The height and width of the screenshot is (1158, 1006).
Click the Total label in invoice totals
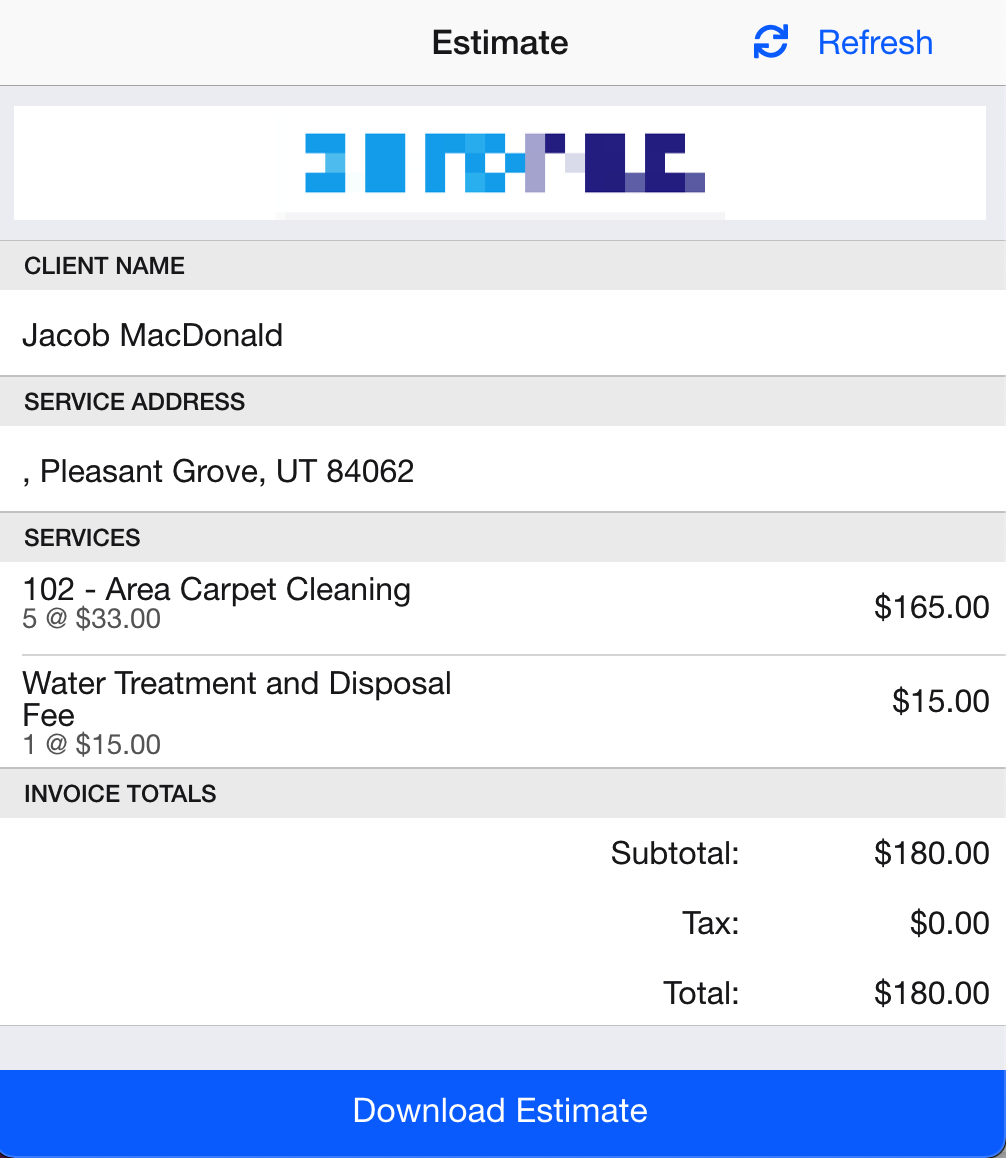(x=701, y=993)
